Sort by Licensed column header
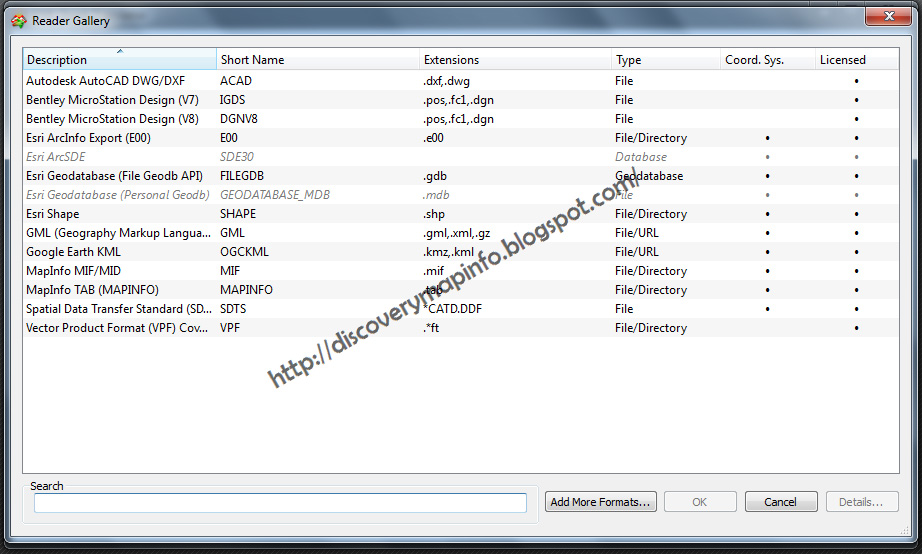Screen dimensions: 922x554 pyautogui.click(x=857, y=59)
